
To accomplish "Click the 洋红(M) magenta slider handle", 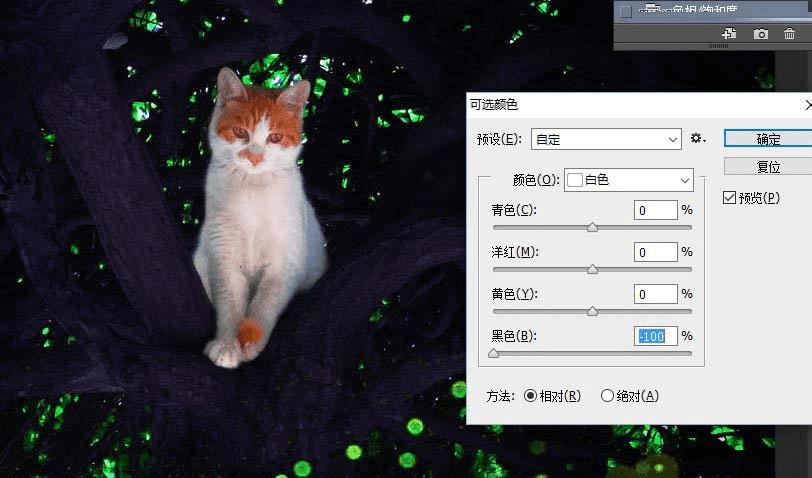I will (592, 269).
